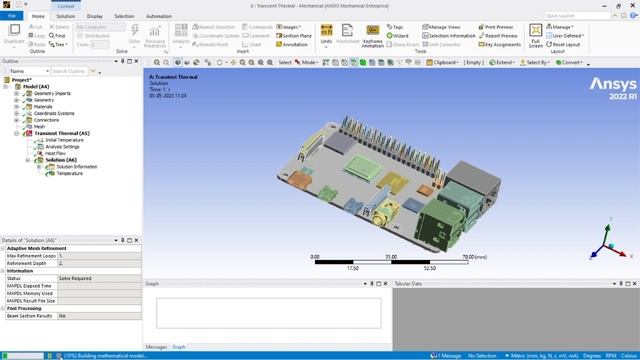This screenshot has width=640, height=360.
Task: Open Print Preview
Action: [496, 27]
